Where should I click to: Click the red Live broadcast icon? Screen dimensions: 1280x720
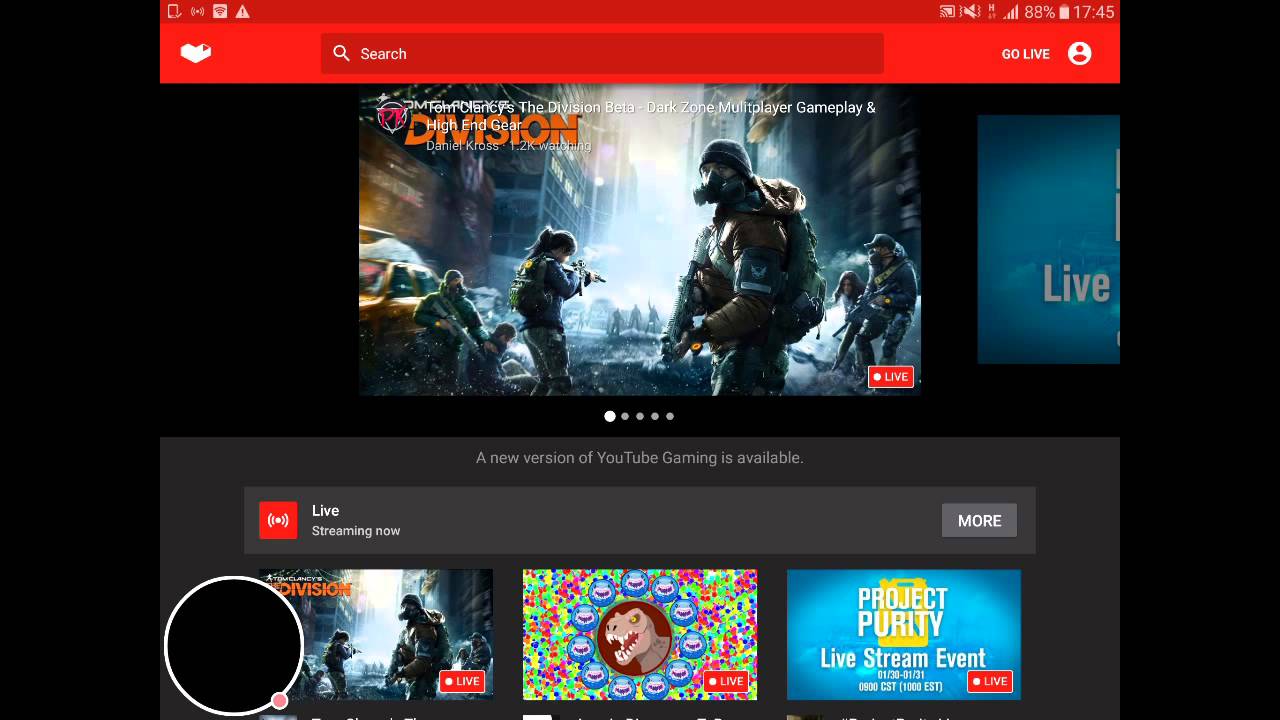point(278,520)
